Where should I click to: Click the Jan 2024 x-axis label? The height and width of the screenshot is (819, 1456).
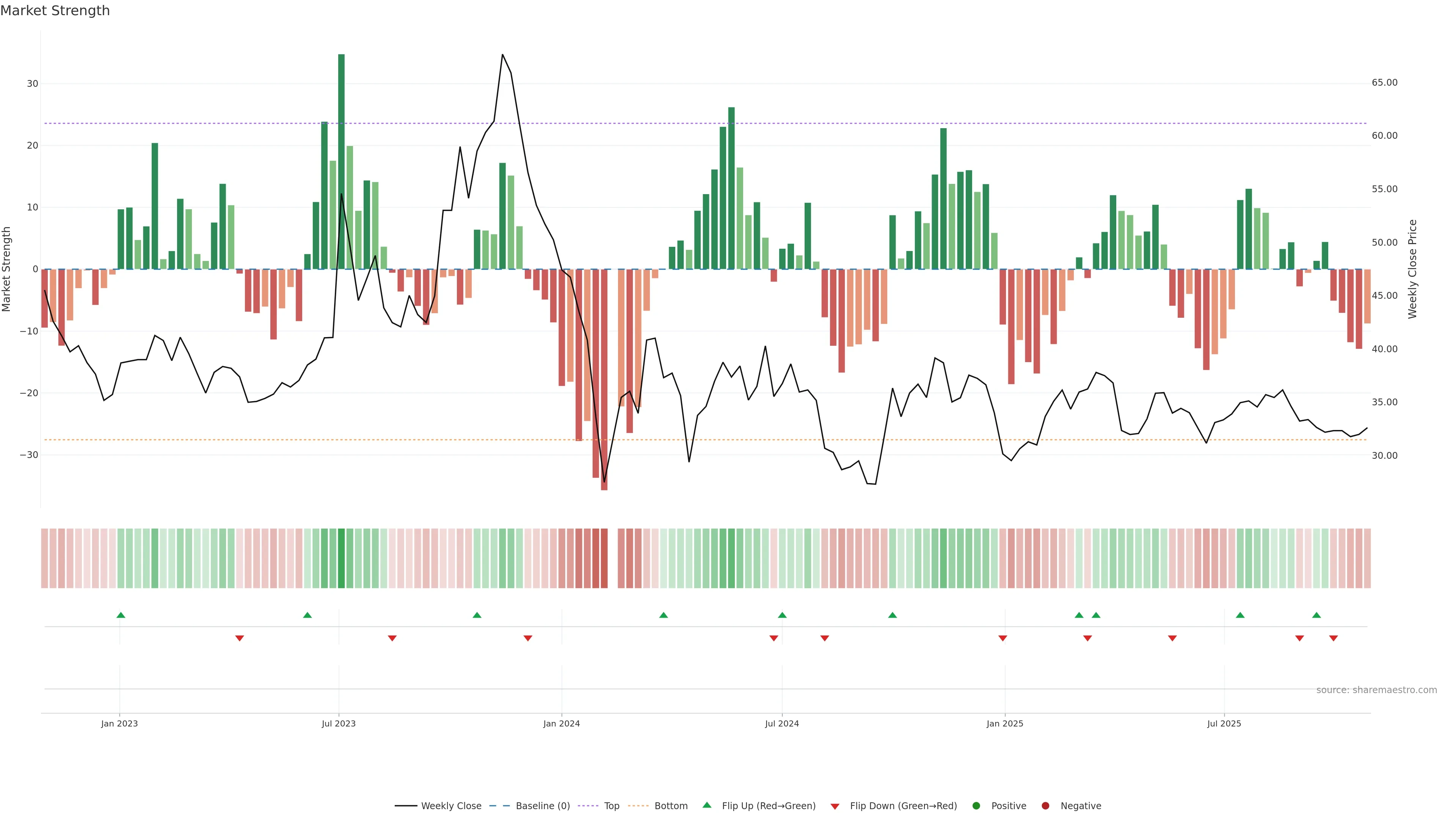(561, 723)
